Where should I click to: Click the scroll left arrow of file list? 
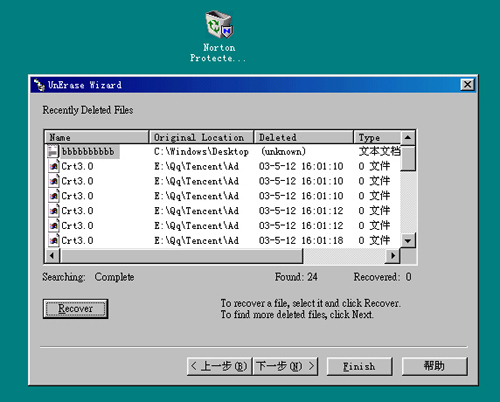pyautogui.click(x=52, y=256)
